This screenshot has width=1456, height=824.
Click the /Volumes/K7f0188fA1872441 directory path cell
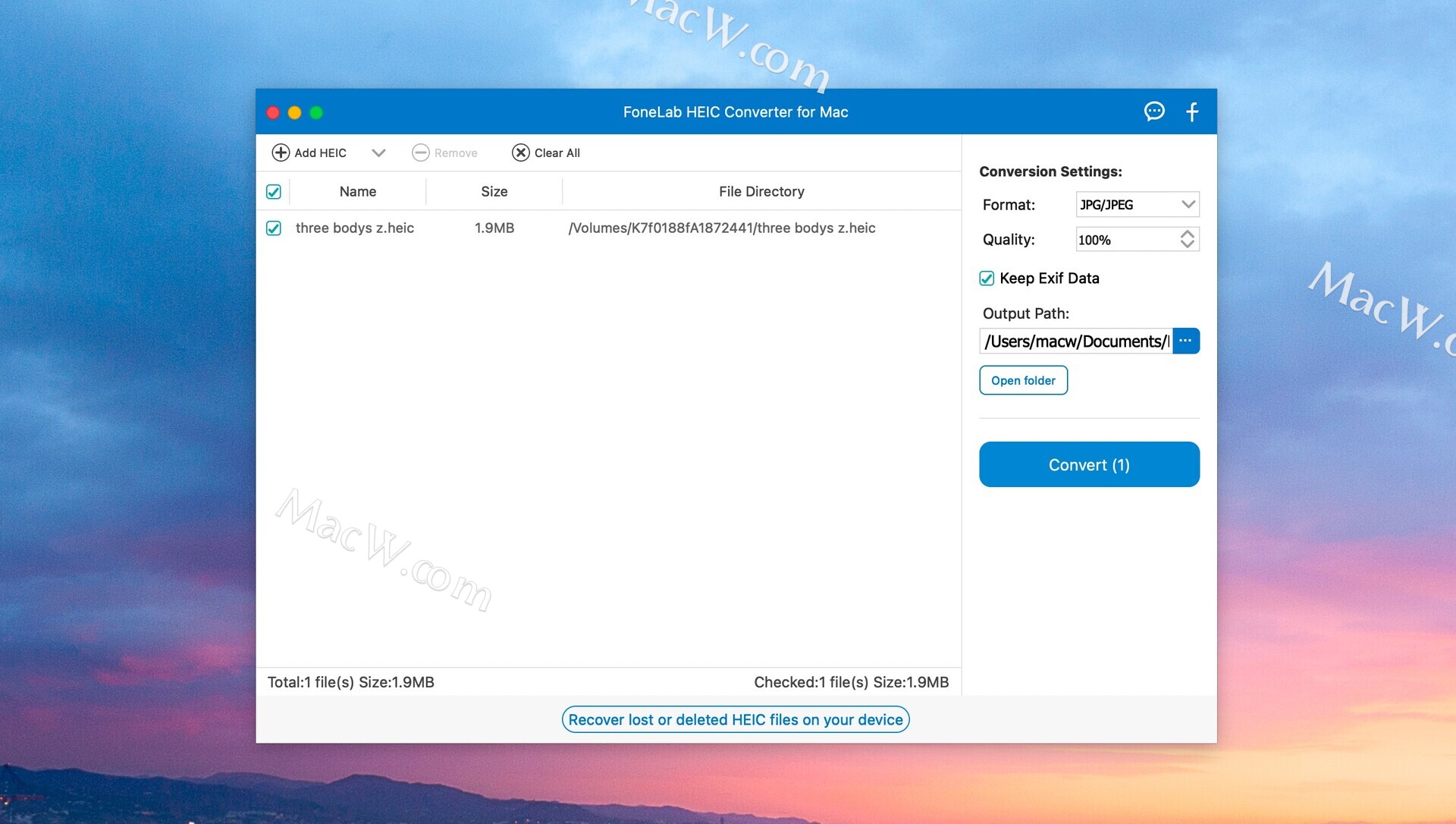click(x=722, y=228)
